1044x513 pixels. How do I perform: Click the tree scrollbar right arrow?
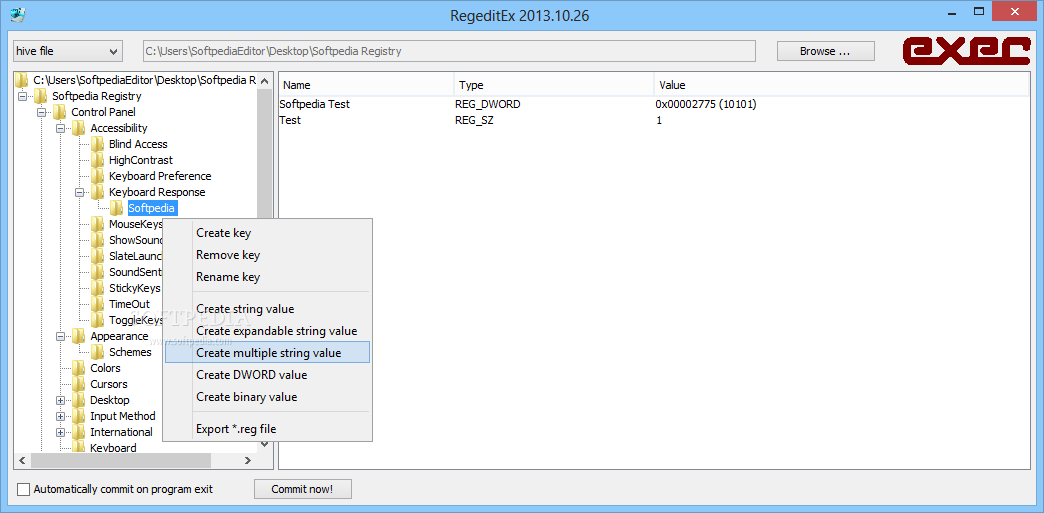click(248, 460)
